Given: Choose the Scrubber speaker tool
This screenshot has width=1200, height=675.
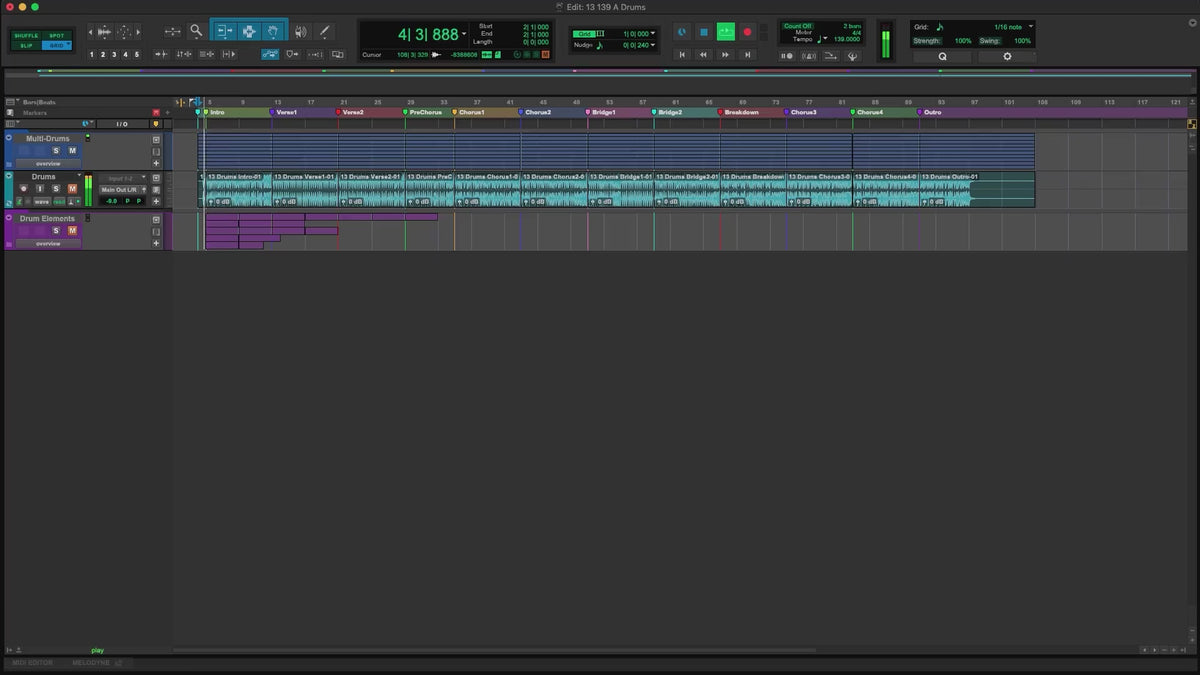Looking at the screenshot, I should (300, 32).
